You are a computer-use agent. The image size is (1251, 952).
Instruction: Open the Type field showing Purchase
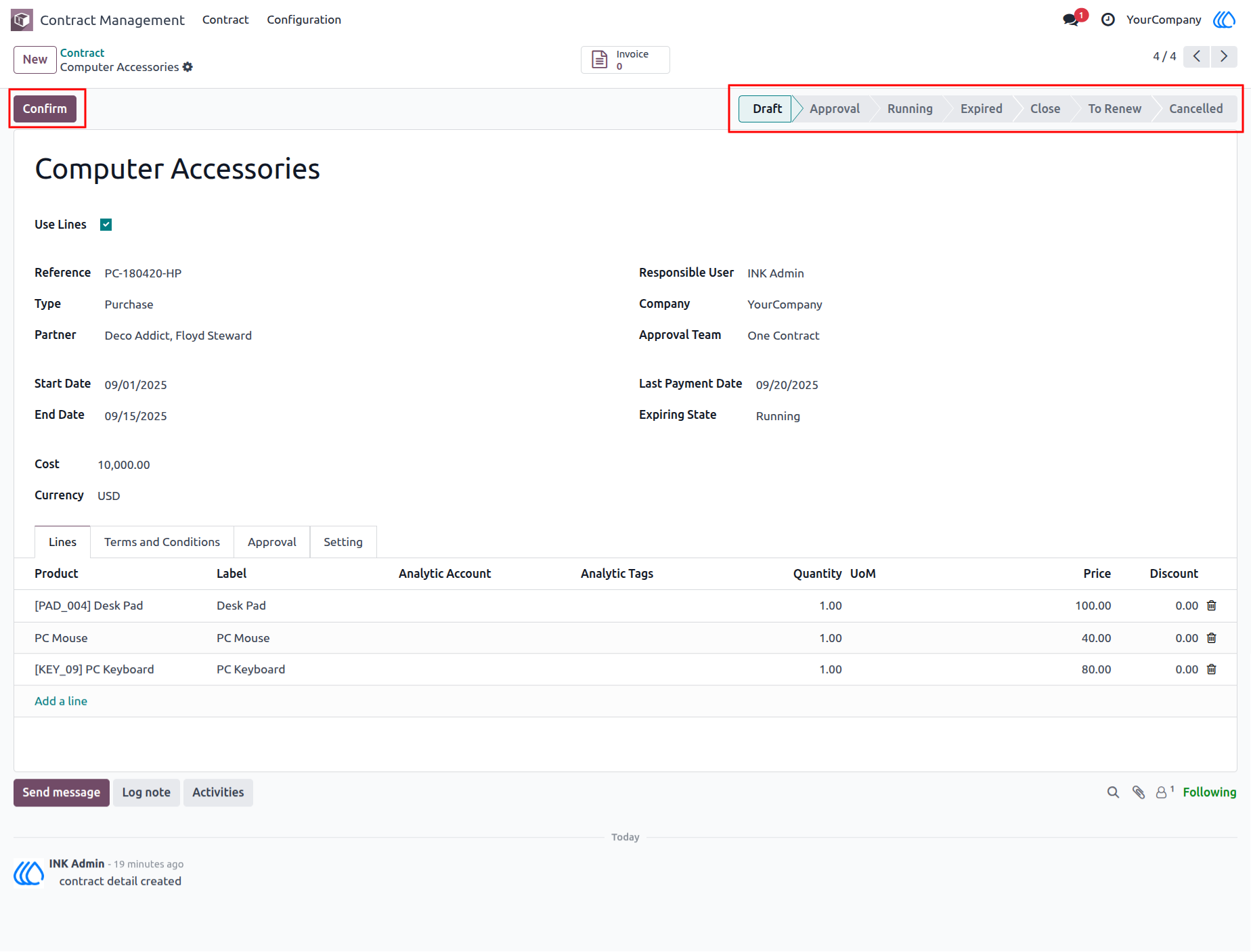[129, 304]
